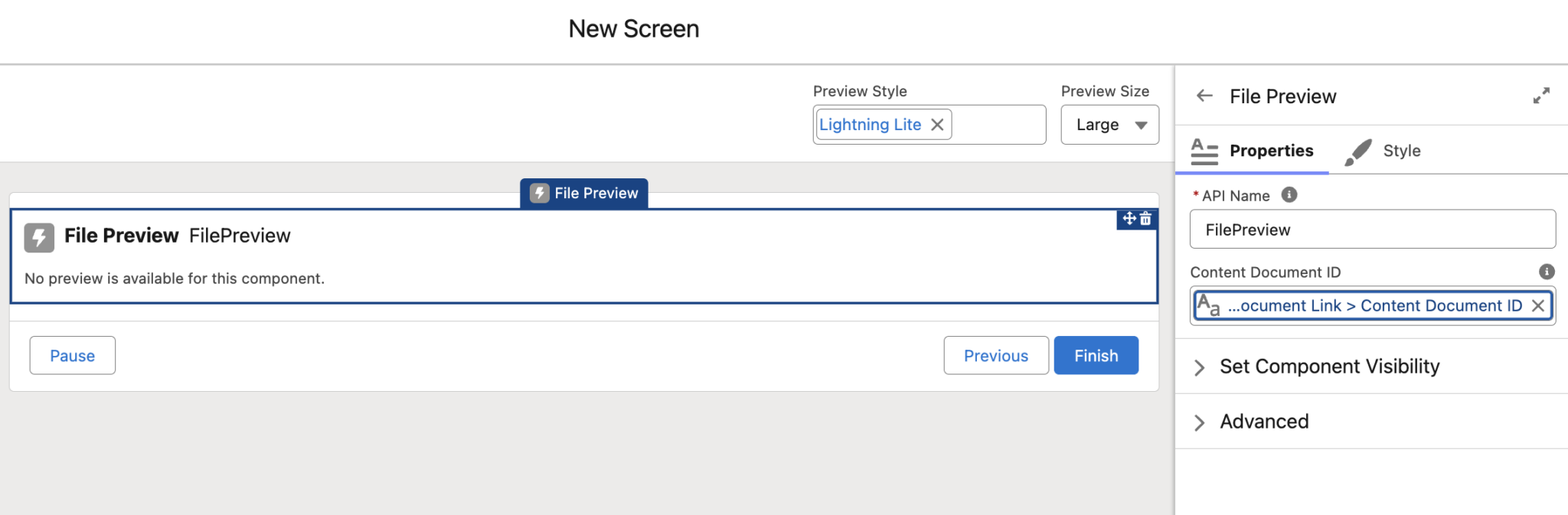Open the Preview Size dropdown
Viewport: 1568px width, 515px height.
coord(1109,125)
